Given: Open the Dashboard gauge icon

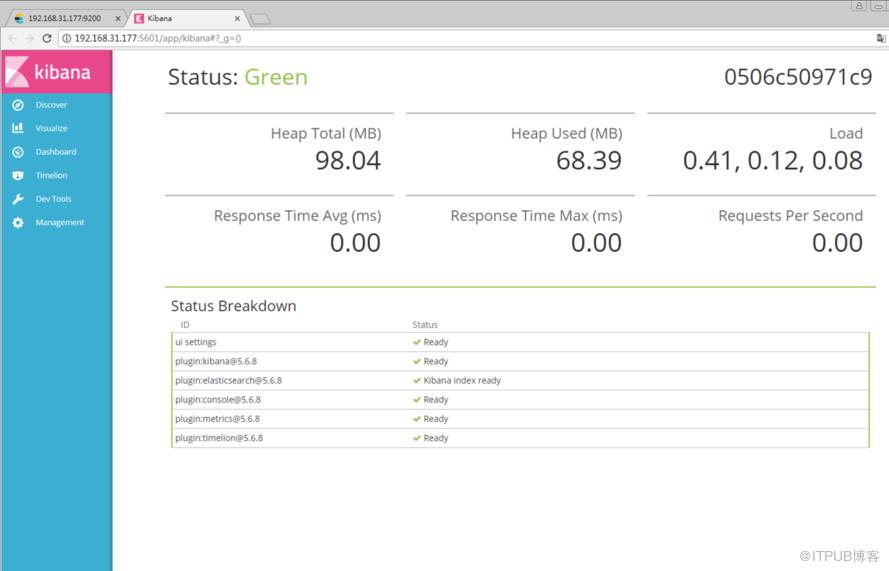Looking at the screenshot, I should 18,152.
